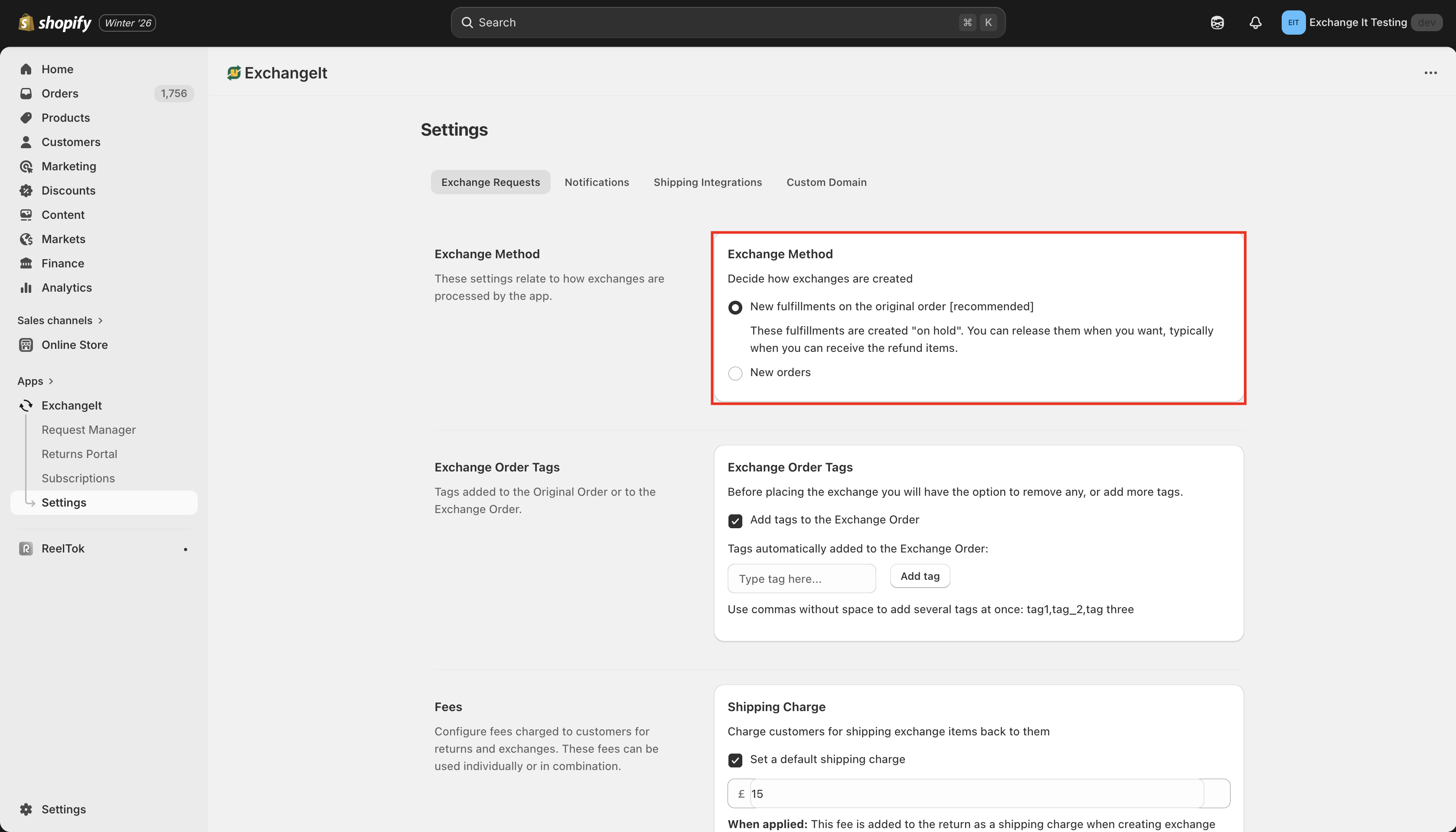The height and width of the screenshot is (832, 1456).
Task: Click the Analytics bar chart icon
Action: pyautogui.click(x=26, y=287)
